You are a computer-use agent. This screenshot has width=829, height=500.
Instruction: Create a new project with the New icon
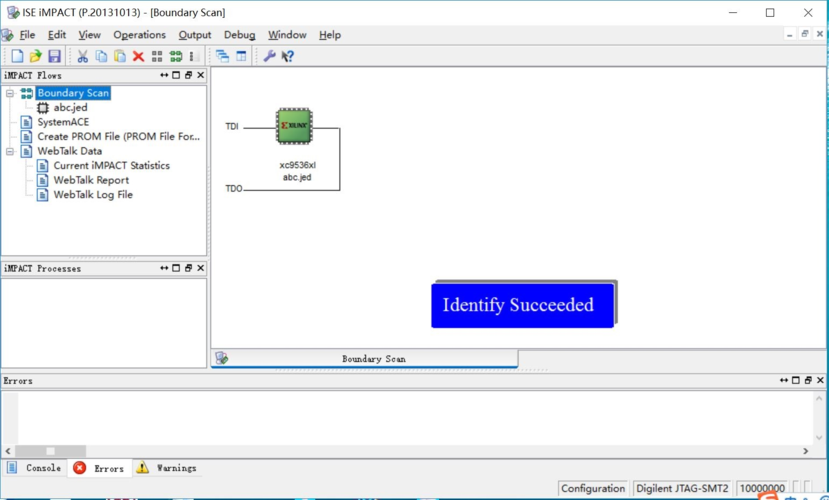pos(17,56)
